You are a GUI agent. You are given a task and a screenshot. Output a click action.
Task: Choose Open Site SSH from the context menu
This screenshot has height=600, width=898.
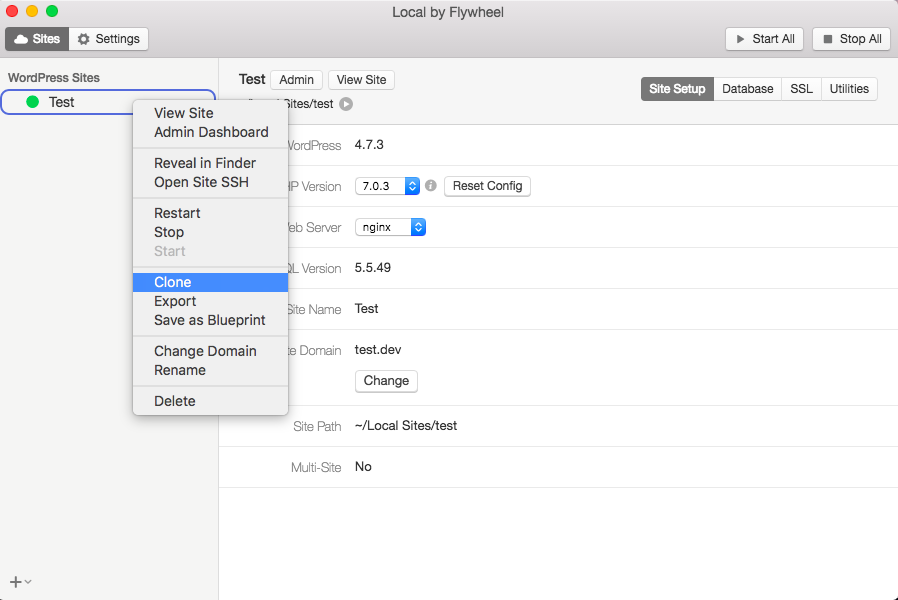[x=210, y=182]
